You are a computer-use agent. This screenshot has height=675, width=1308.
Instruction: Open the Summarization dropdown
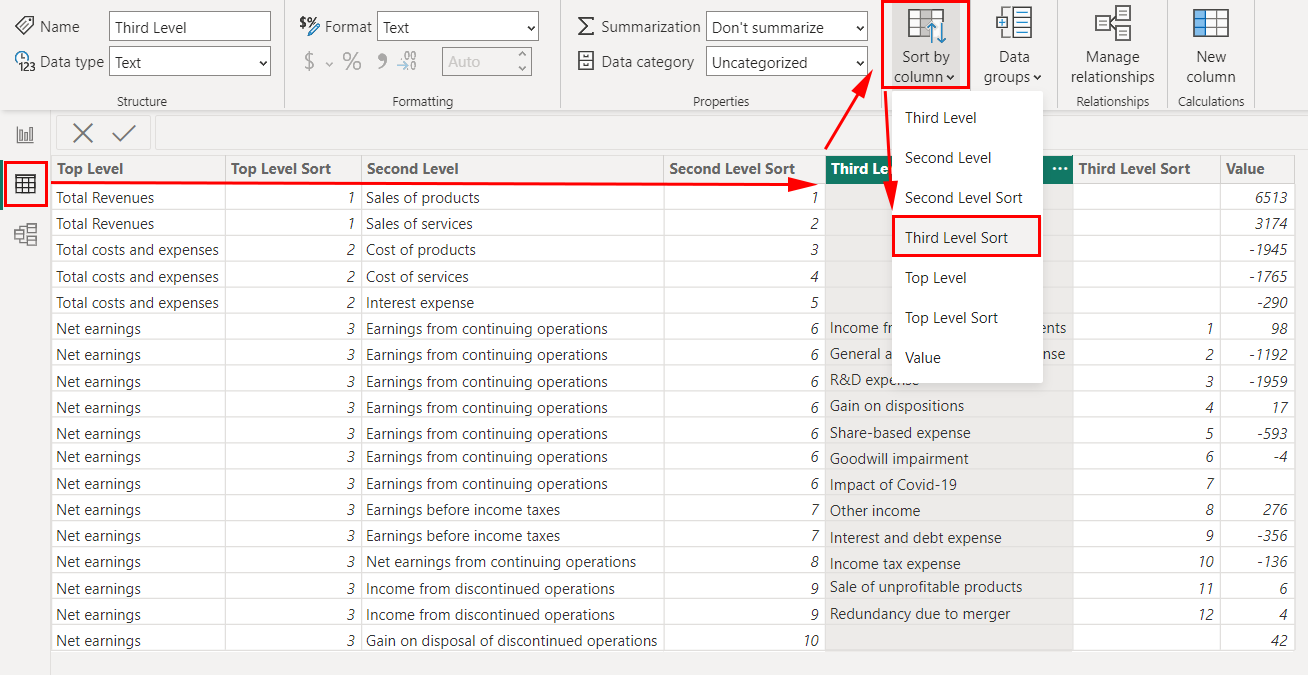(786, 27)
